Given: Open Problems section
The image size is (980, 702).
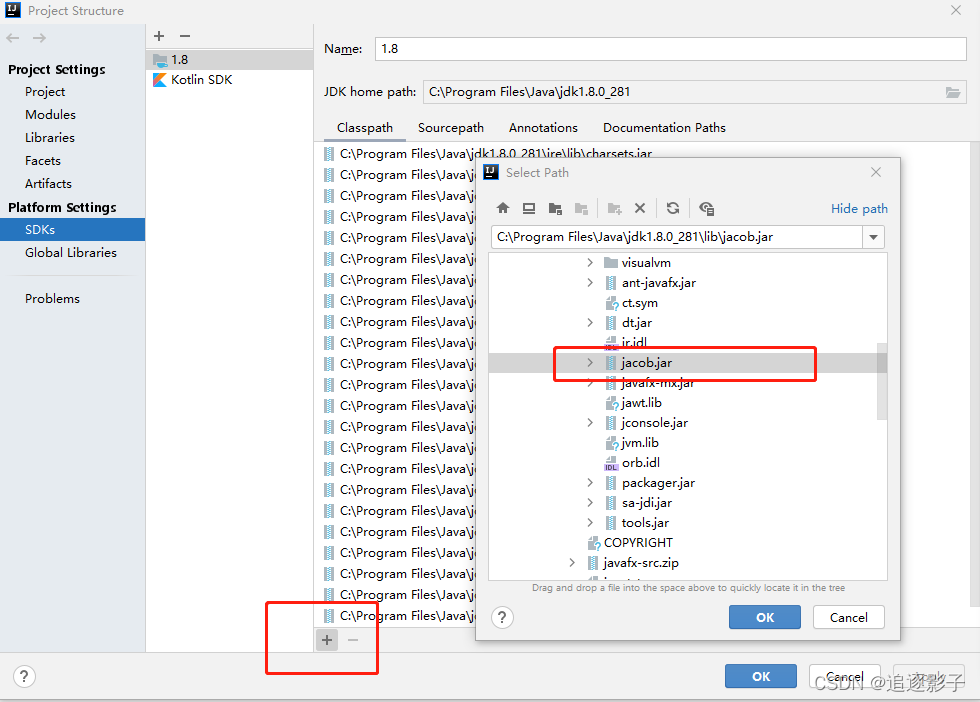Looking at the screenshot, I should coord(52,299).
